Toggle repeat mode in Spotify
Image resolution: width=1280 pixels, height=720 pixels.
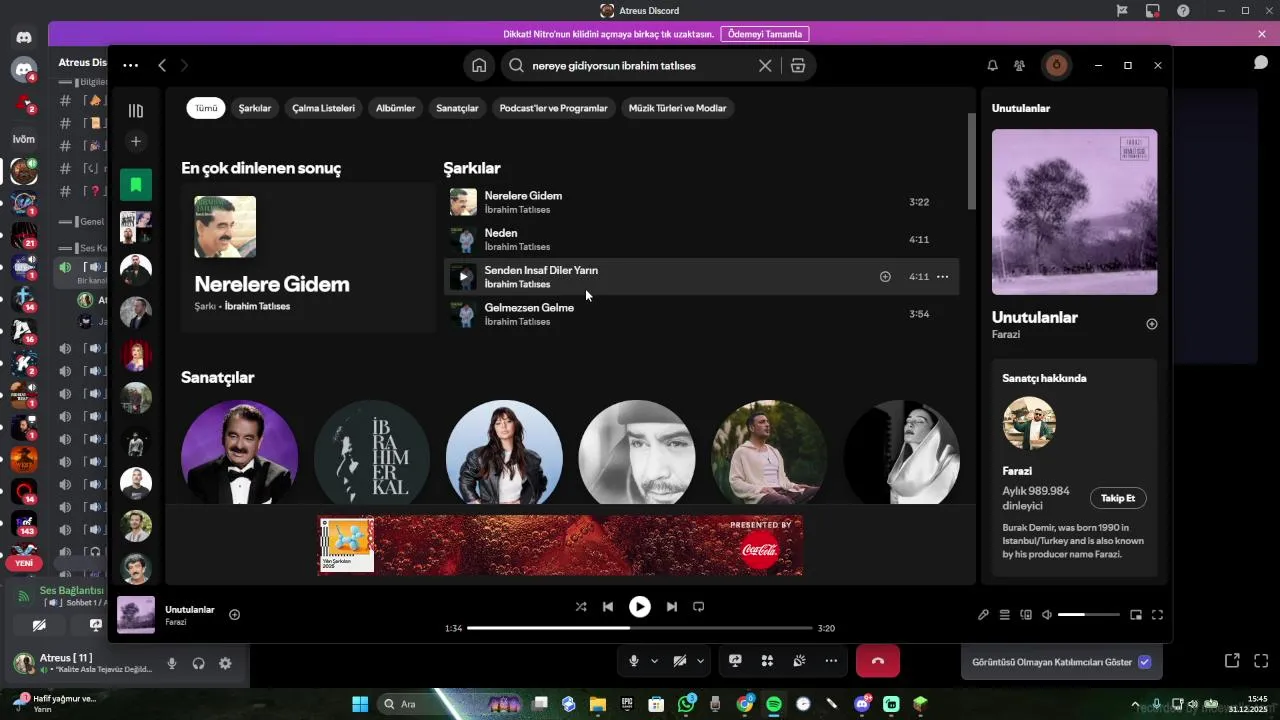[x=699, y=606]
